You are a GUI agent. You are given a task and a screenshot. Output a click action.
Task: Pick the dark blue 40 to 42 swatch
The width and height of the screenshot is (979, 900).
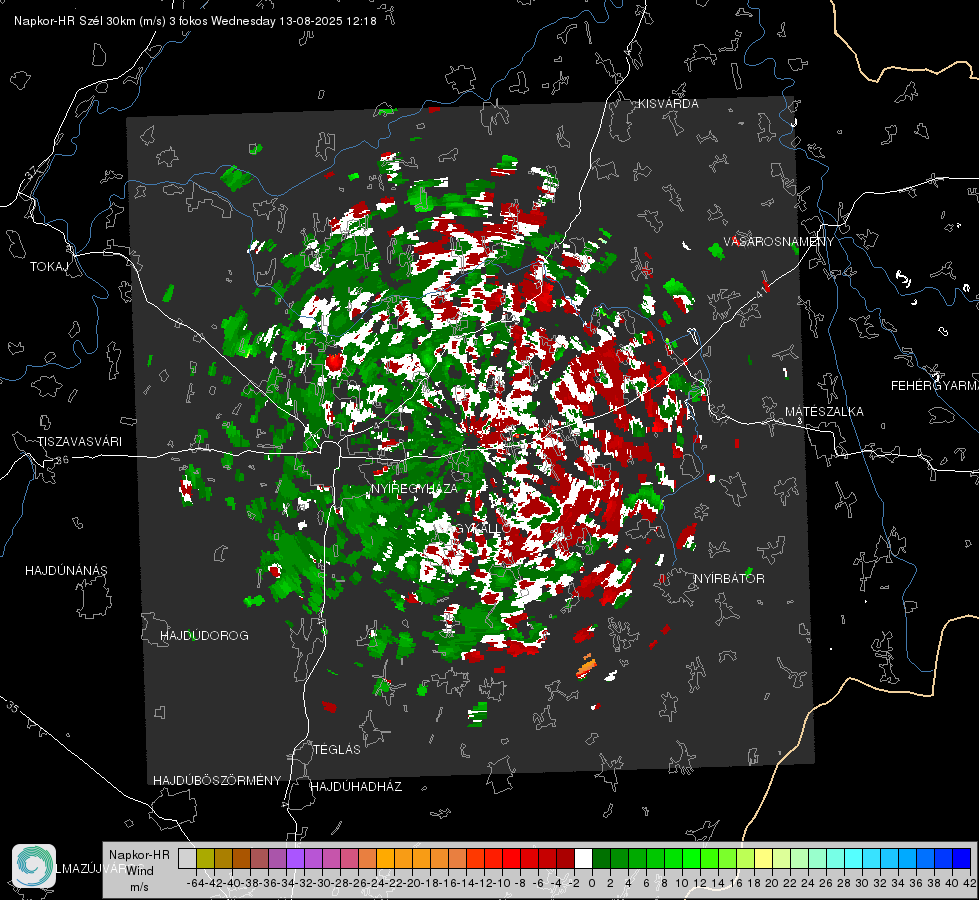(x=962, y=859)
